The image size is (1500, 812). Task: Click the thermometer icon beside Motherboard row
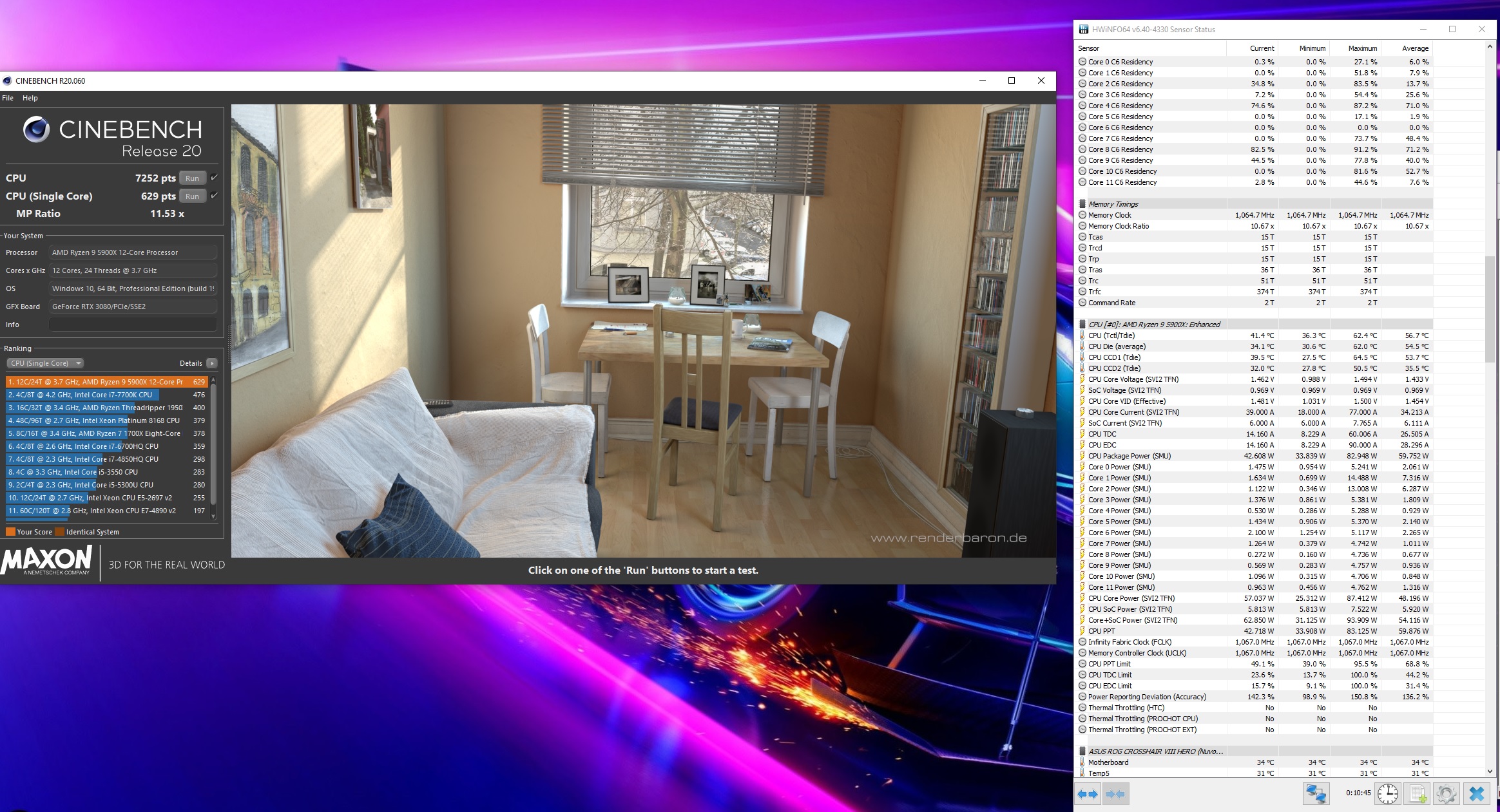pyautogui.click(x=1082, y=762)
